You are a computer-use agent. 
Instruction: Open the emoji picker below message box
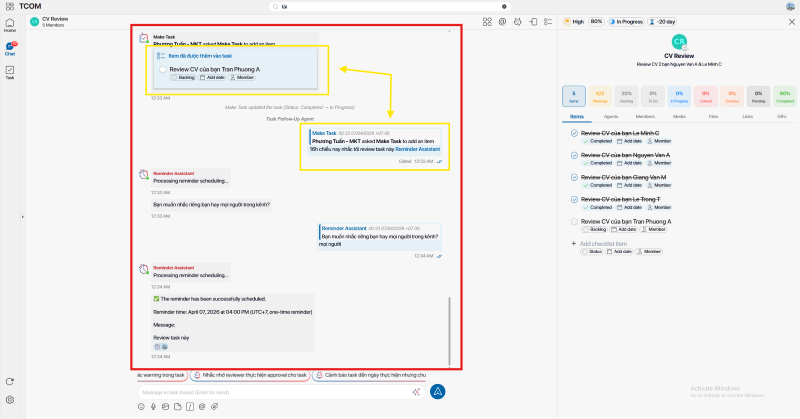[141, 407]
